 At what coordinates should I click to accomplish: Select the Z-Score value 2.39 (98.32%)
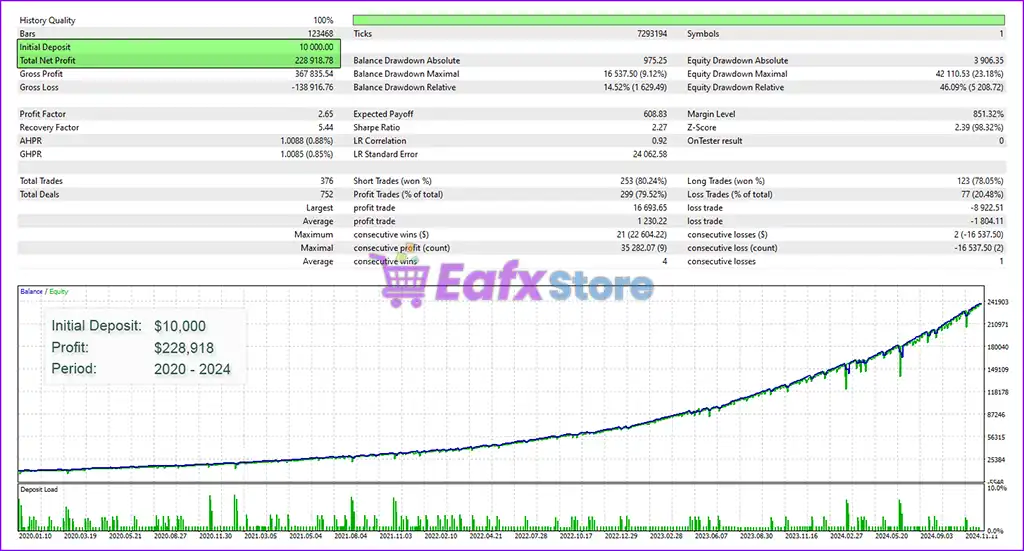coord(980,127)
